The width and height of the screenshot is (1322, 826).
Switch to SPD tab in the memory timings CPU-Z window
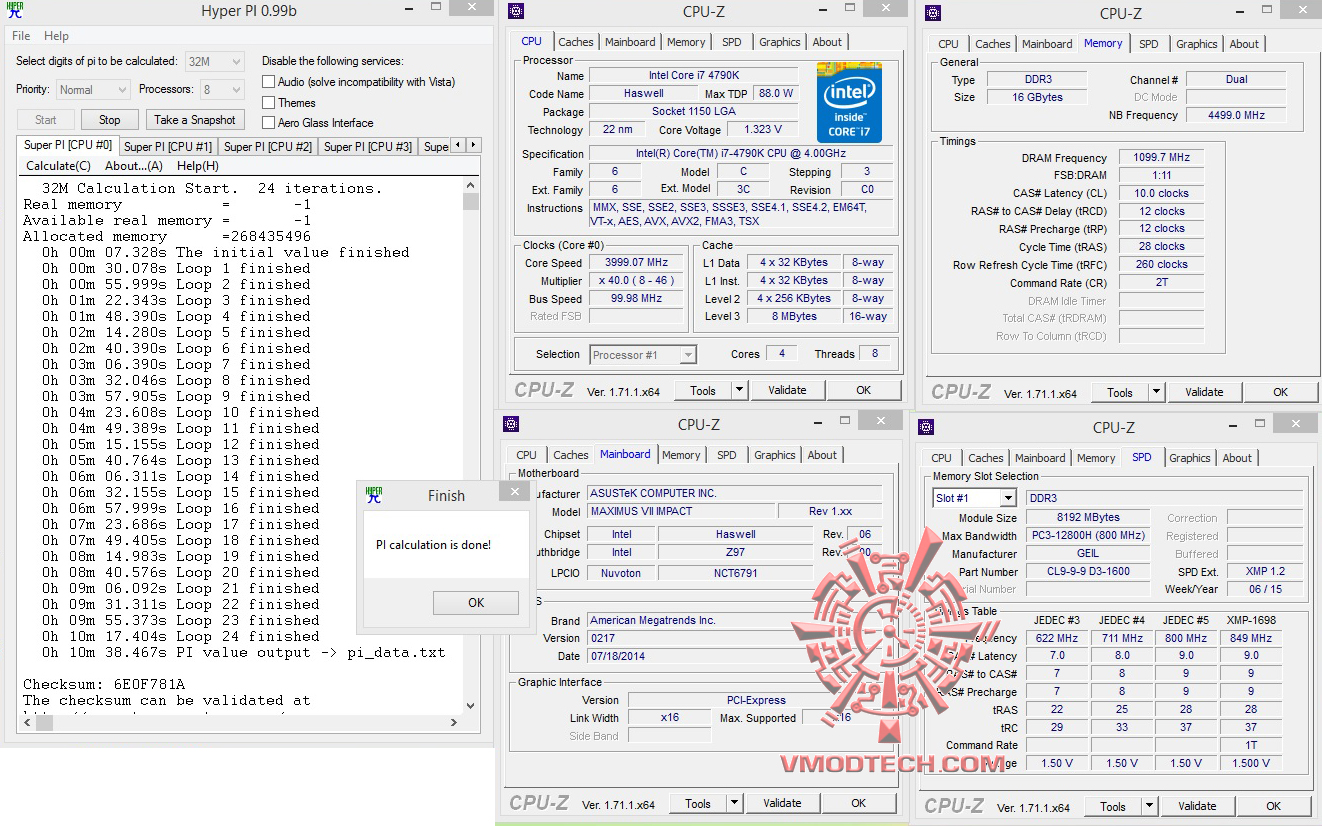point(1149,44)
